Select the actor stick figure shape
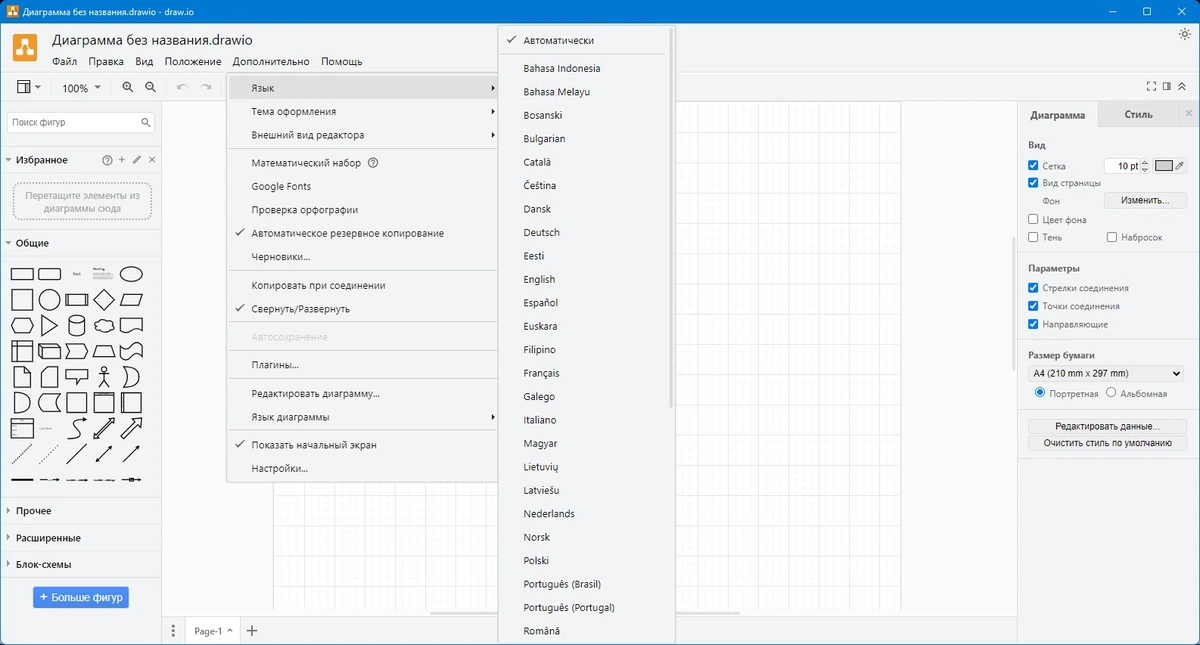1200x645 pixels. tap(104, 377)
